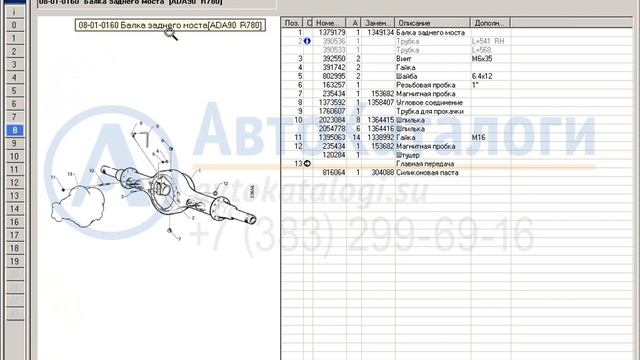Select group button 17 in sidebar
The height and width of the screenshot is (360, 640).
pyautogui.click(x=14, y=235)
